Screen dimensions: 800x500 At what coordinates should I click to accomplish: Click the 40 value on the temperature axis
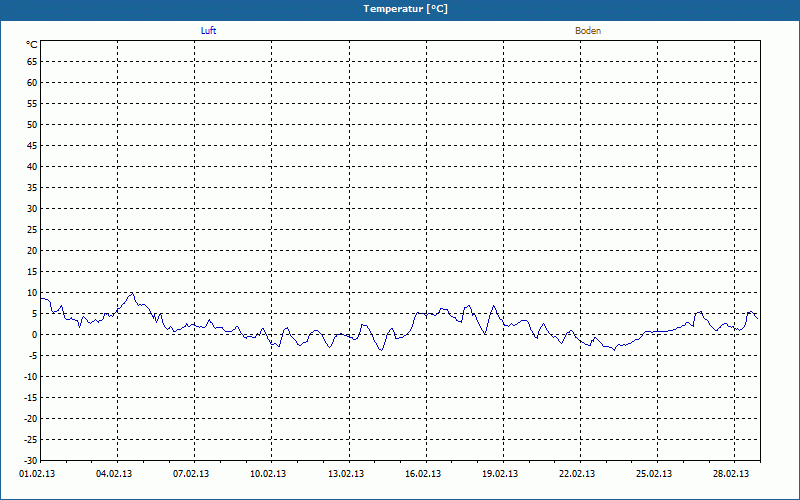point(32,166)
